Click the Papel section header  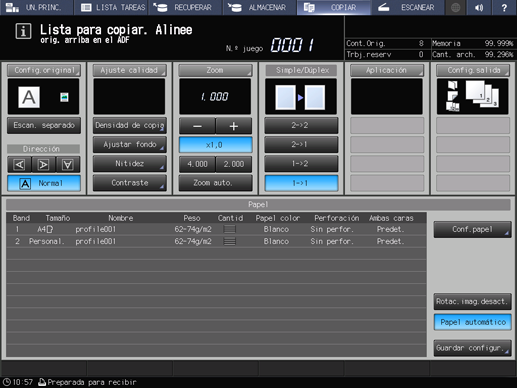[258, 204]
